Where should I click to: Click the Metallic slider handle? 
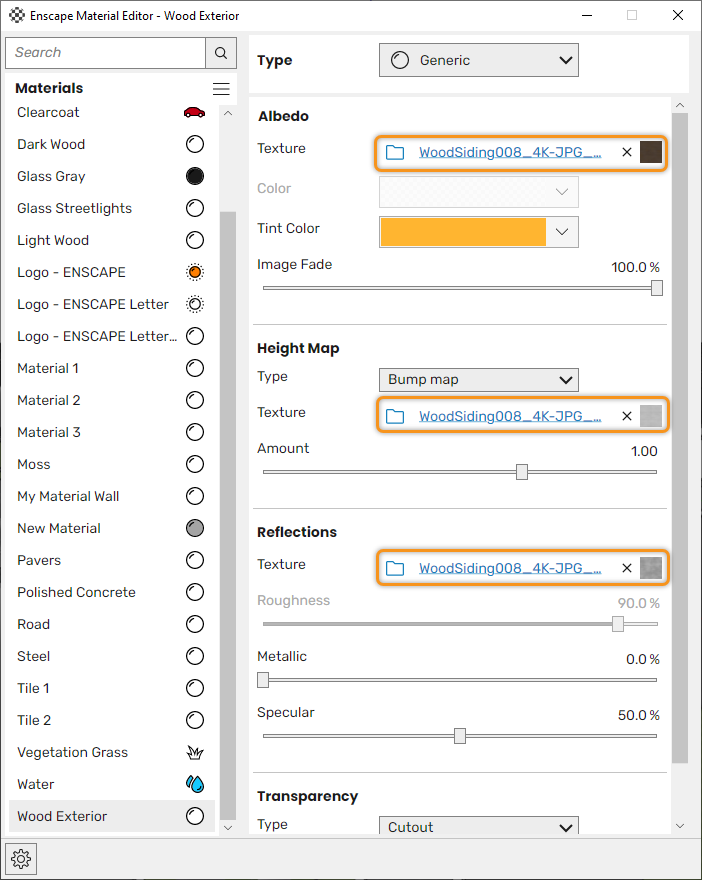[x=263, y=680]
